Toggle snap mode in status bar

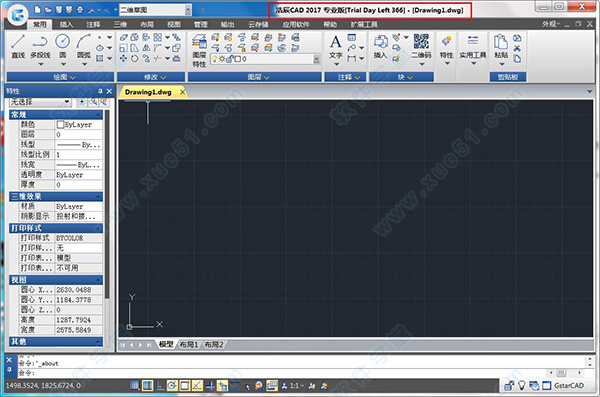(135, 386)
